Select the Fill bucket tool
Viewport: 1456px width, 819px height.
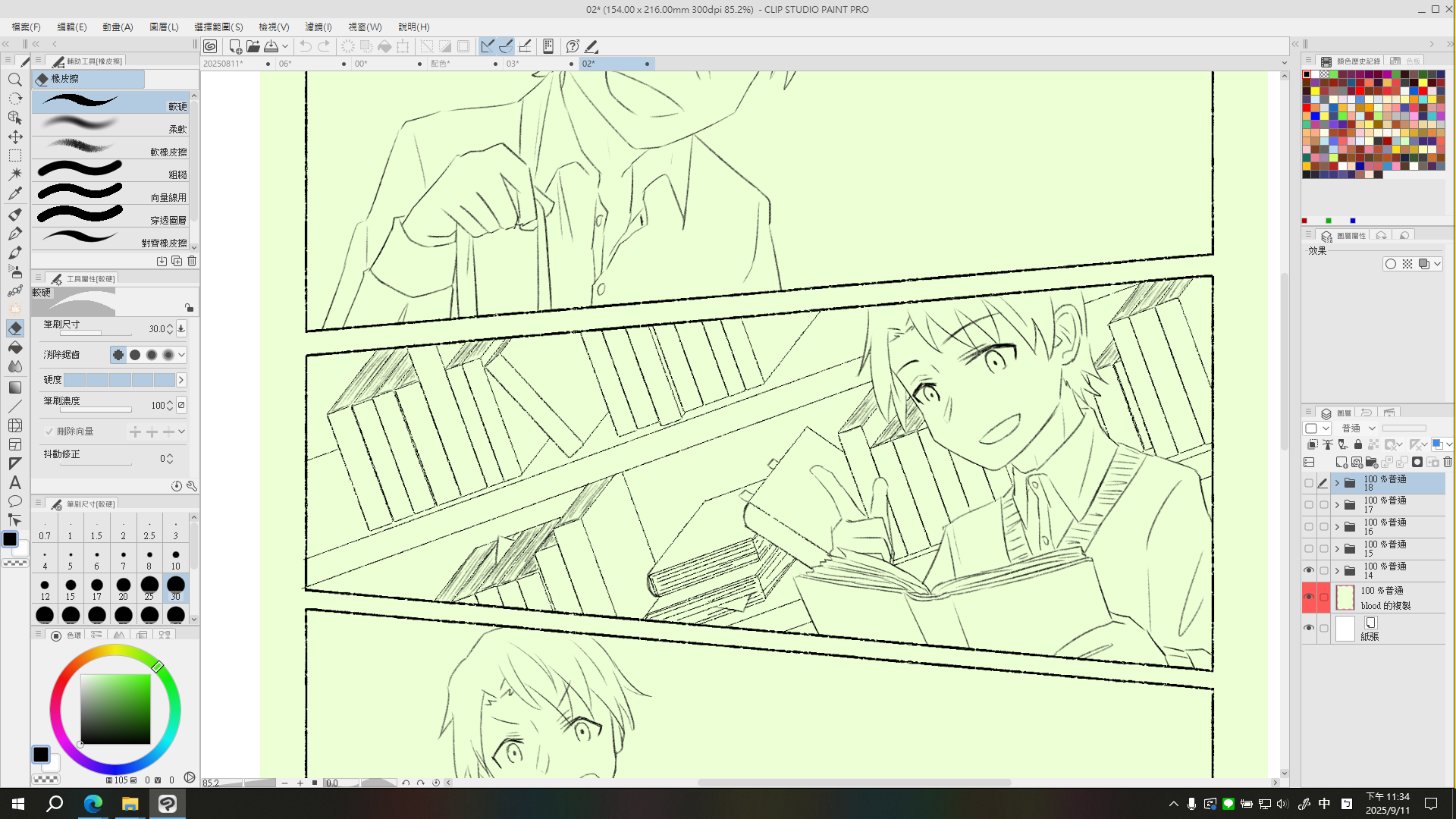pyautogui.click(x=14, y=347)
